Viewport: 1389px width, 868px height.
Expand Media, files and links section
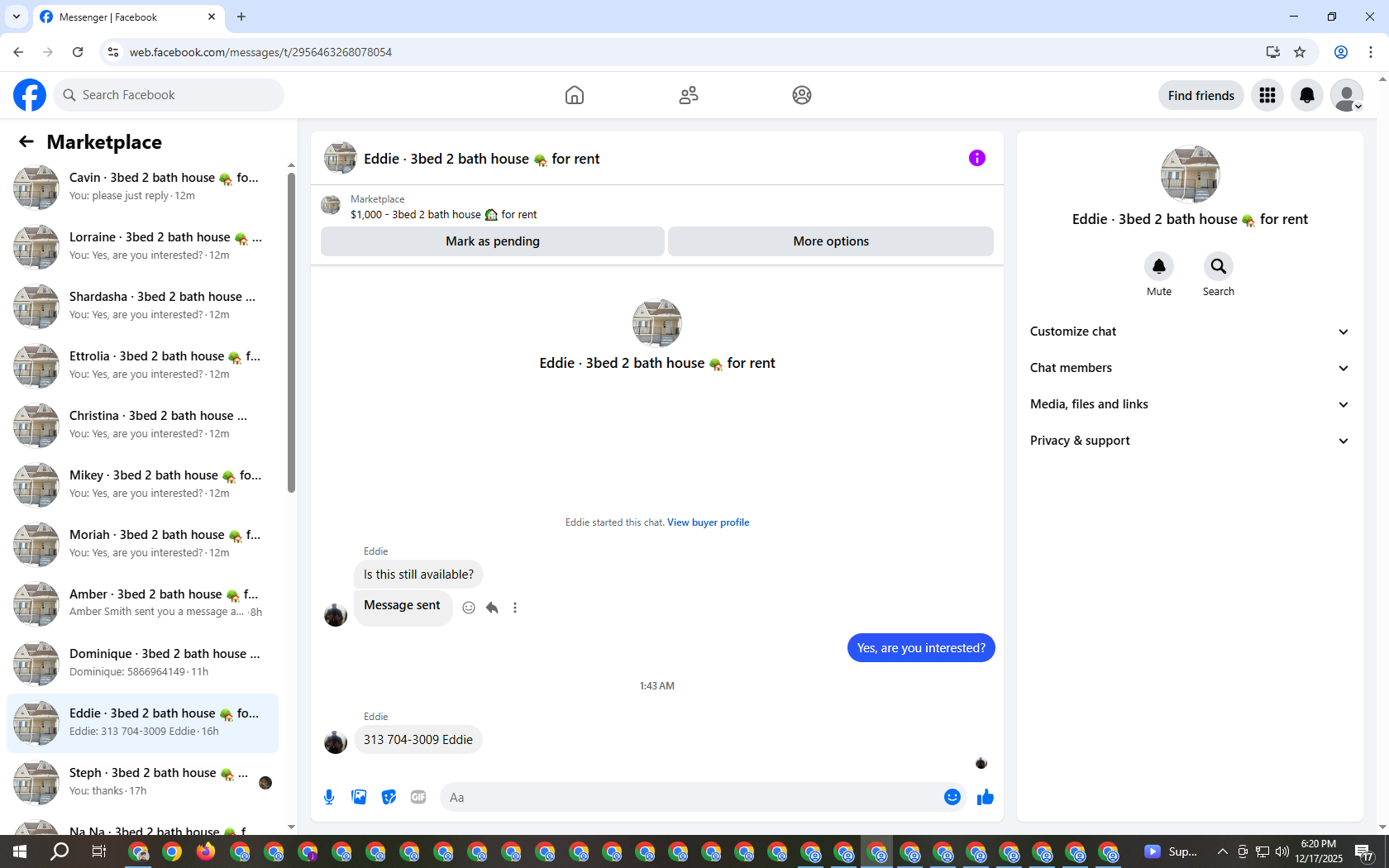coord(1190,404)
